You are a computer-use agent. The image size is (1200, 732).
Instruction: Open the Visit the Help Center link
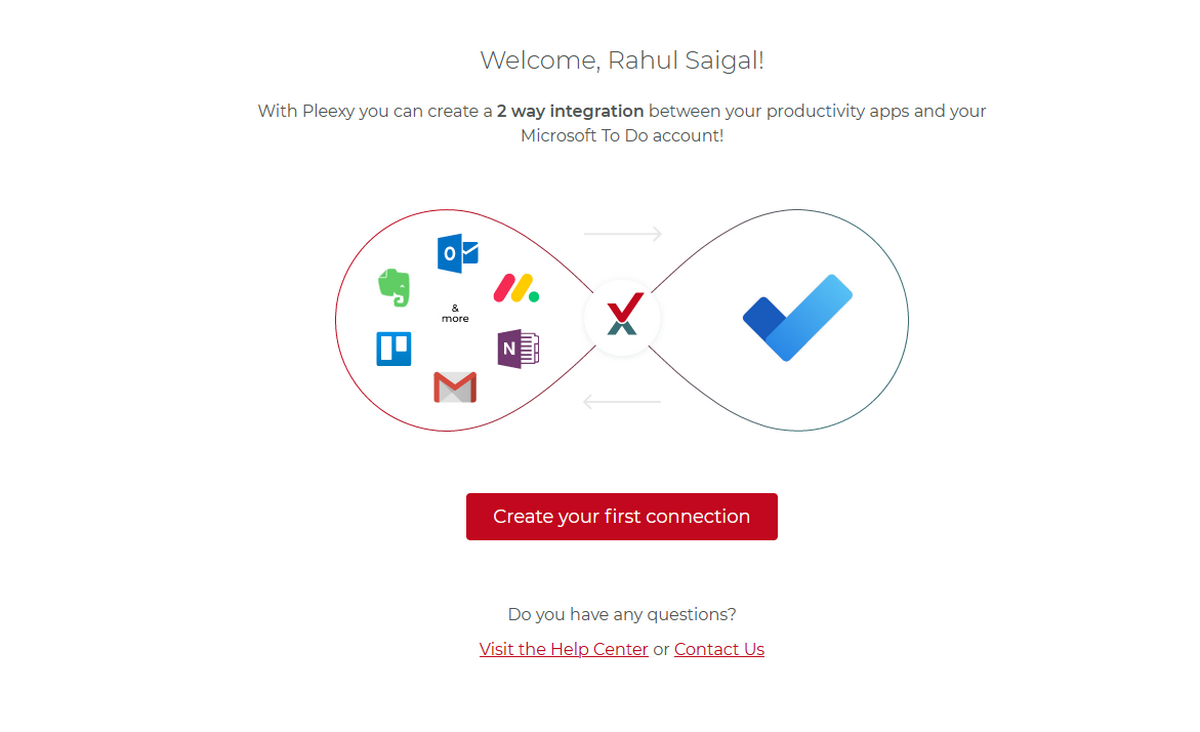click(564, 649)
